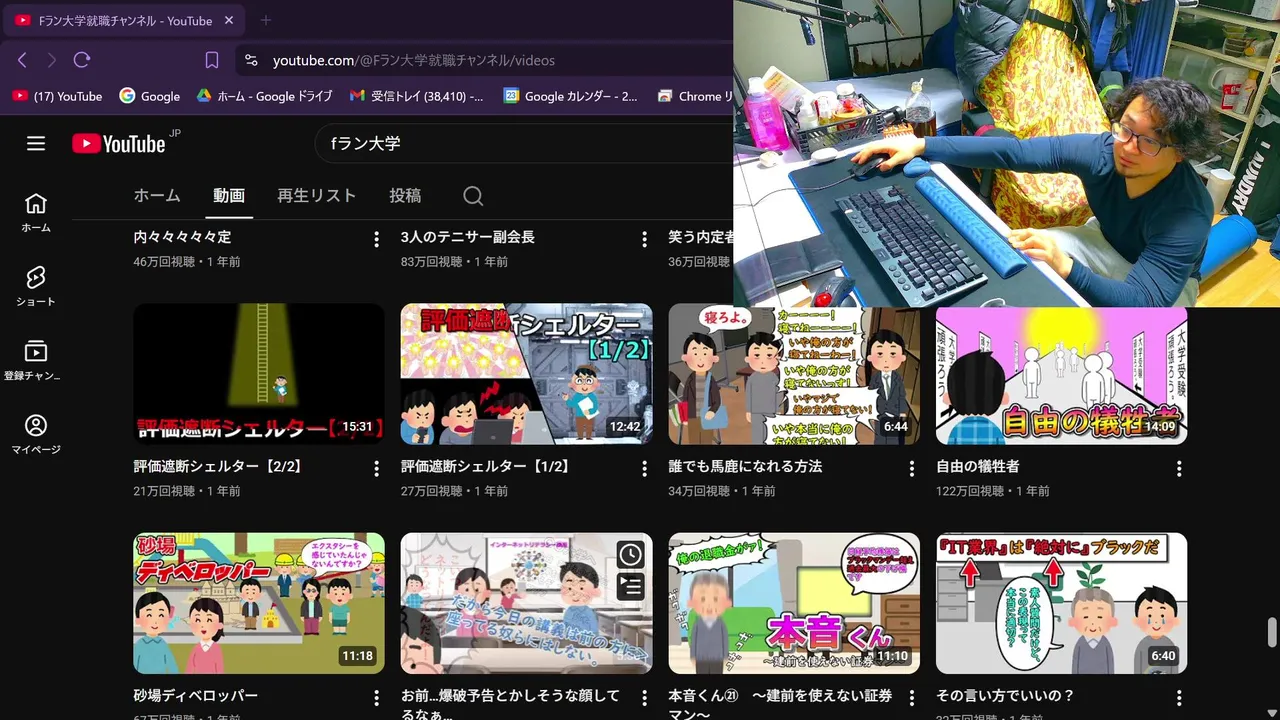Viewport: 1280px width, 720px height.
Task: Play the 砂場ディベロッパー thumbnail
Action: point(259,603)
